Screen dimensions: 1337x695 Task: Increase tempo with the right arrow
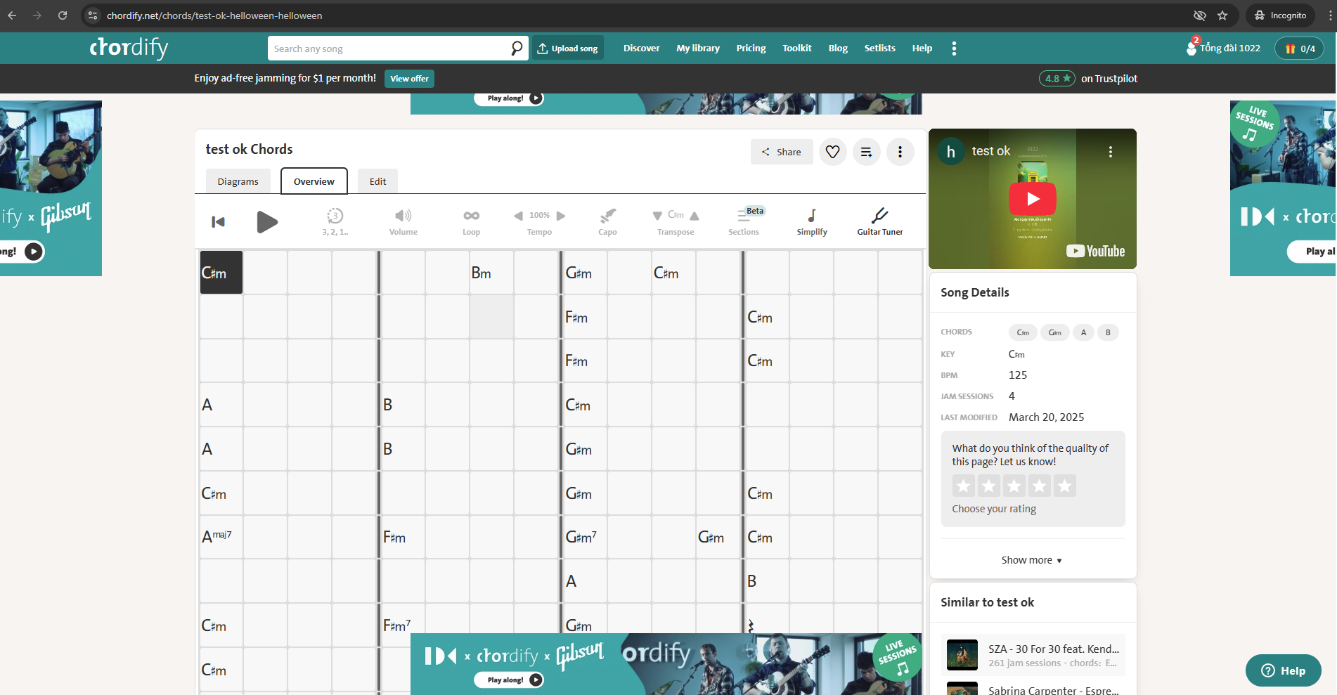click(561, 215)
